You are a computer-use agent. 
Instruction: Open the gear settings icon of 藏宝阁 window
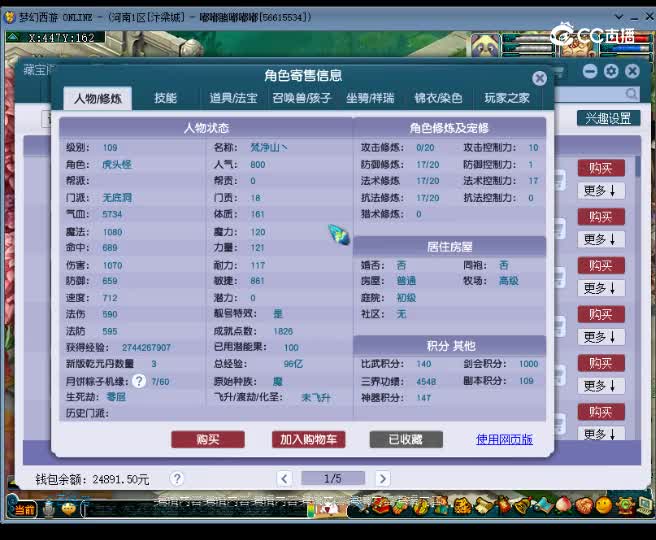pos(611,72)
